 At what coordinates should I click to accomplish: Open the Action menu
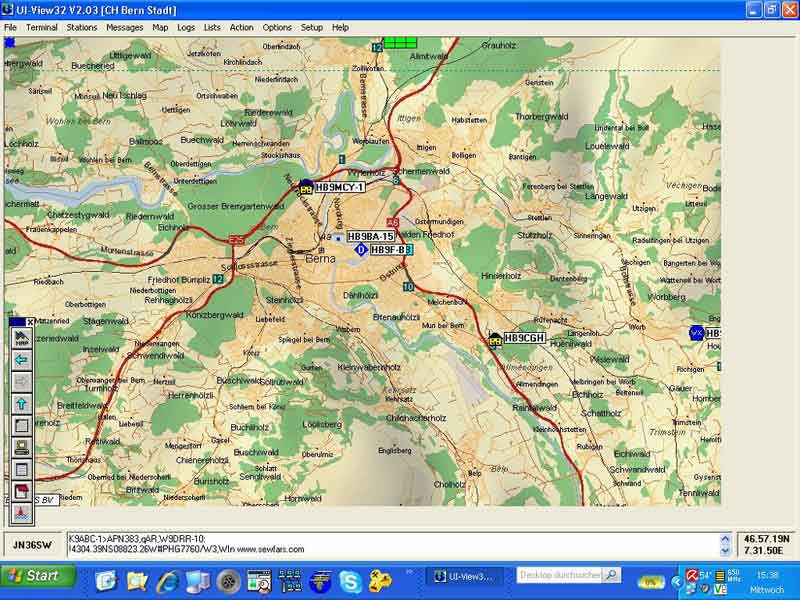pyautogui.click(x=241, y=28)
